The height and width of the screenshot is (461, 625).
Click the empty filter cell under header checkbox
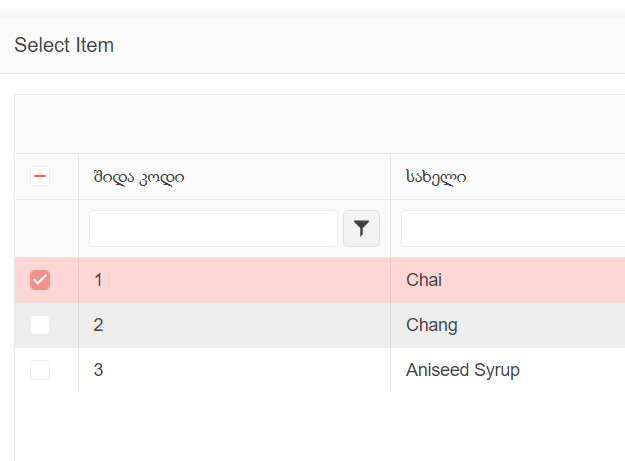[x=46, y=229]
